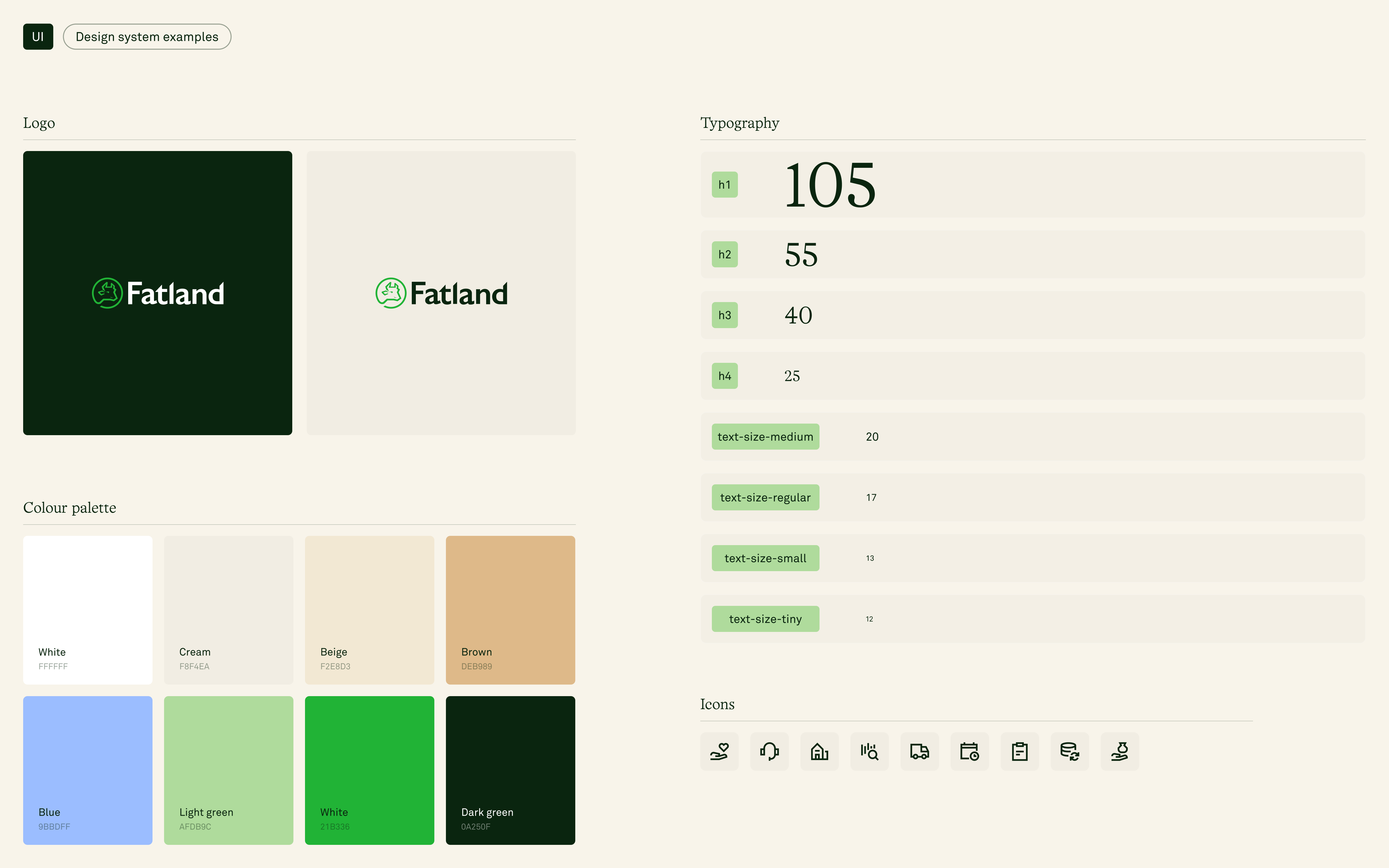
Task: Click the calendar with clock icon
Action: 969,751
